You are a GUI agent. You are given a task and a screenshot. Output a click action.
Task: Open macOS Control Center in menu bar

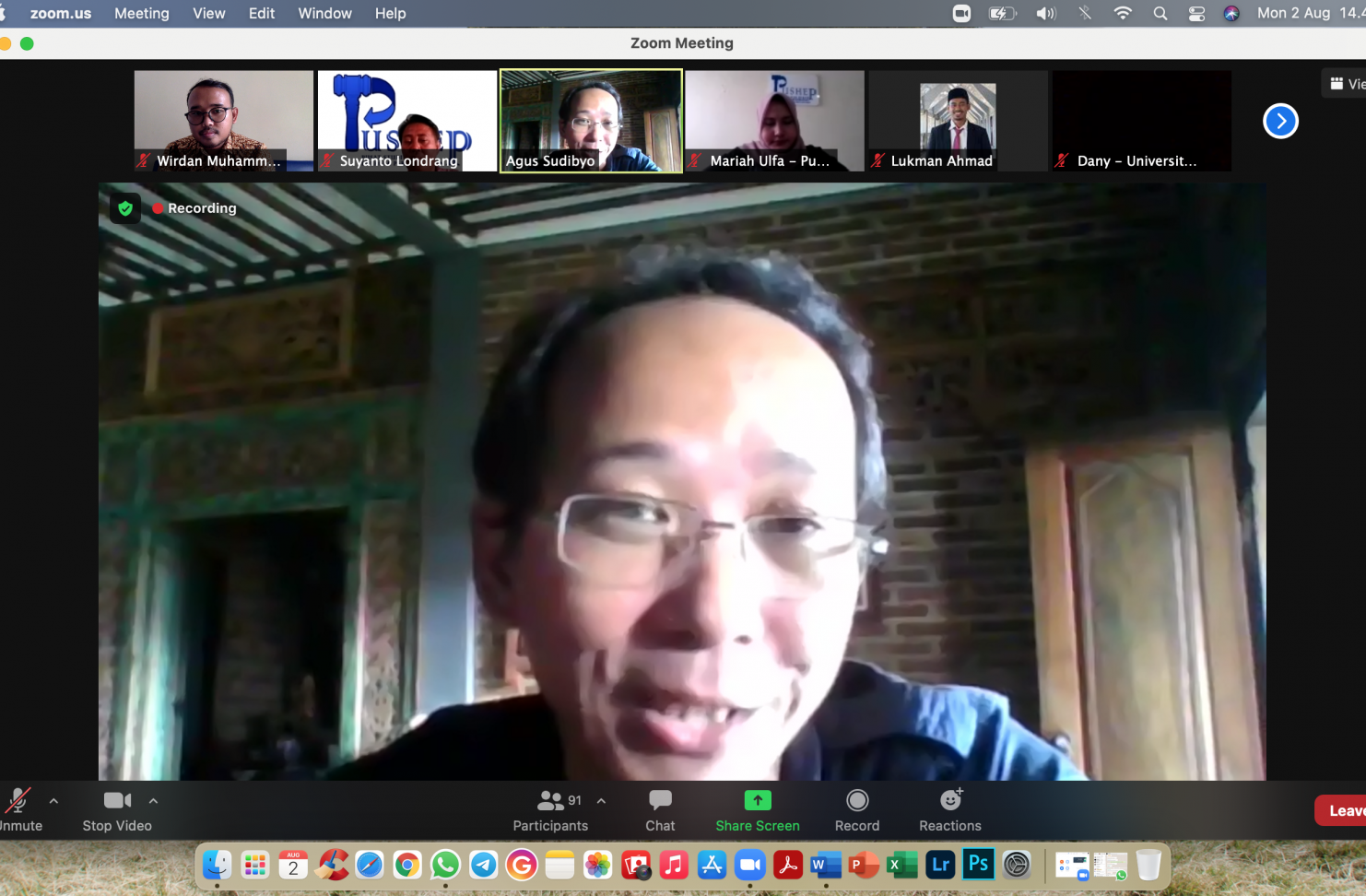point(1196,14)
